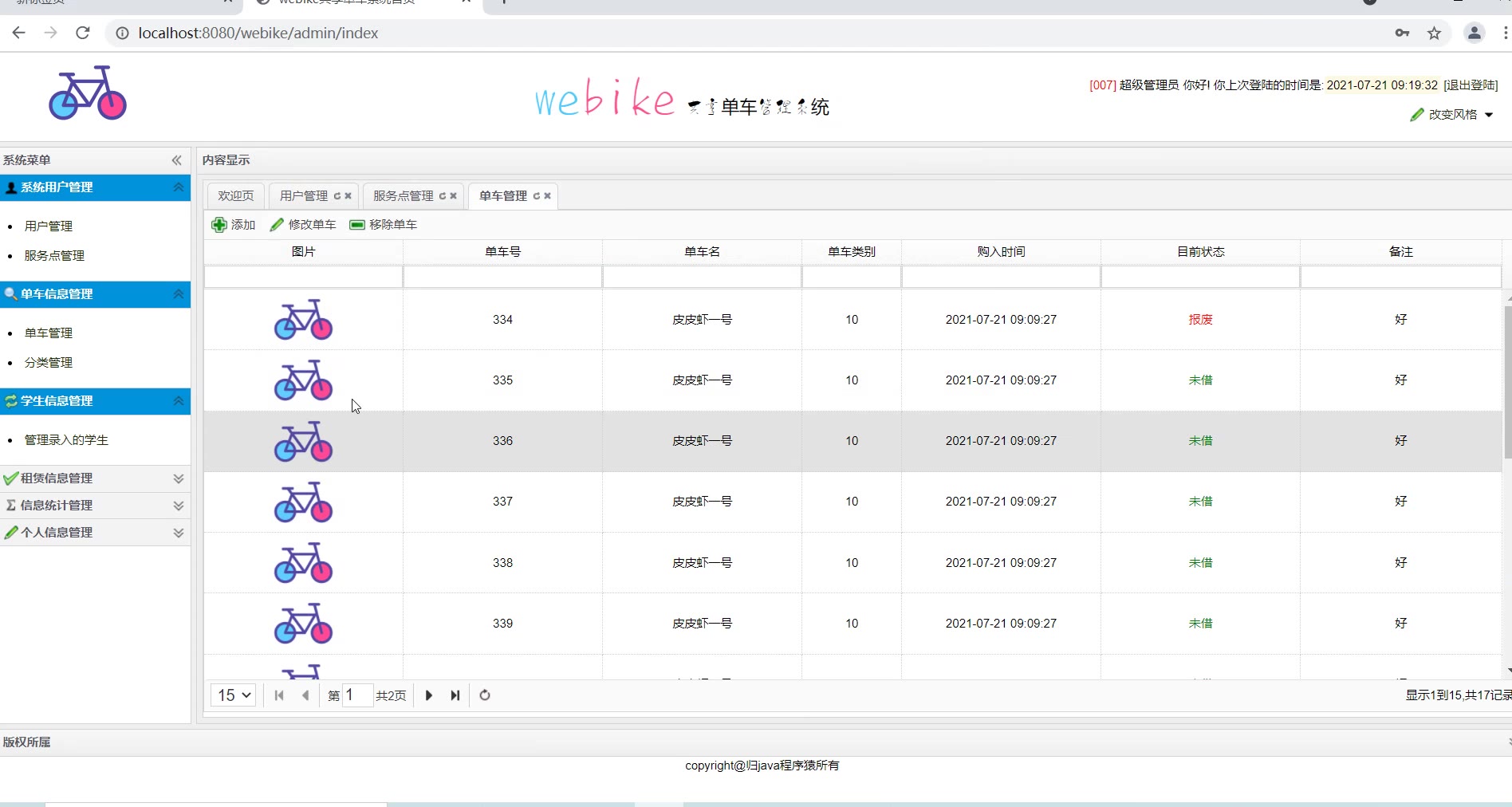This screenshot has width=1512, height=807.
Task: Collapse the 系统菜单 sidebar panel
Action: (177, 160)
